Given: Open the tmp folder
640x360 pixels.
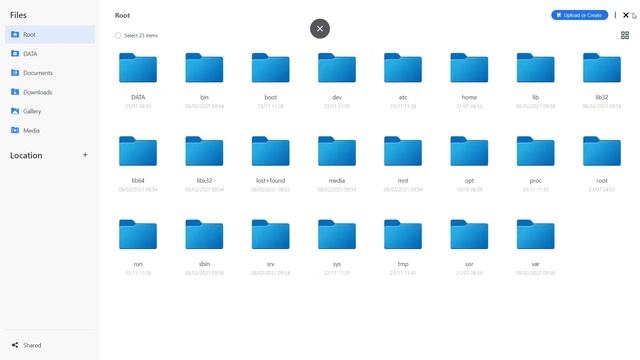Looking at the screenshot, I should click(x=403, y=234).
